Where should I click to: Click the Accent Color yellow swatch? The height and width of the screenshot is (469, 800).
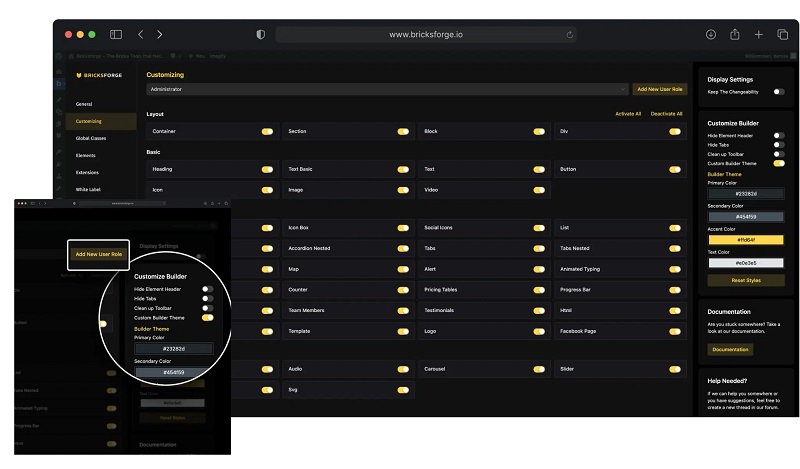pyautogui.click(x=745, y=240)
